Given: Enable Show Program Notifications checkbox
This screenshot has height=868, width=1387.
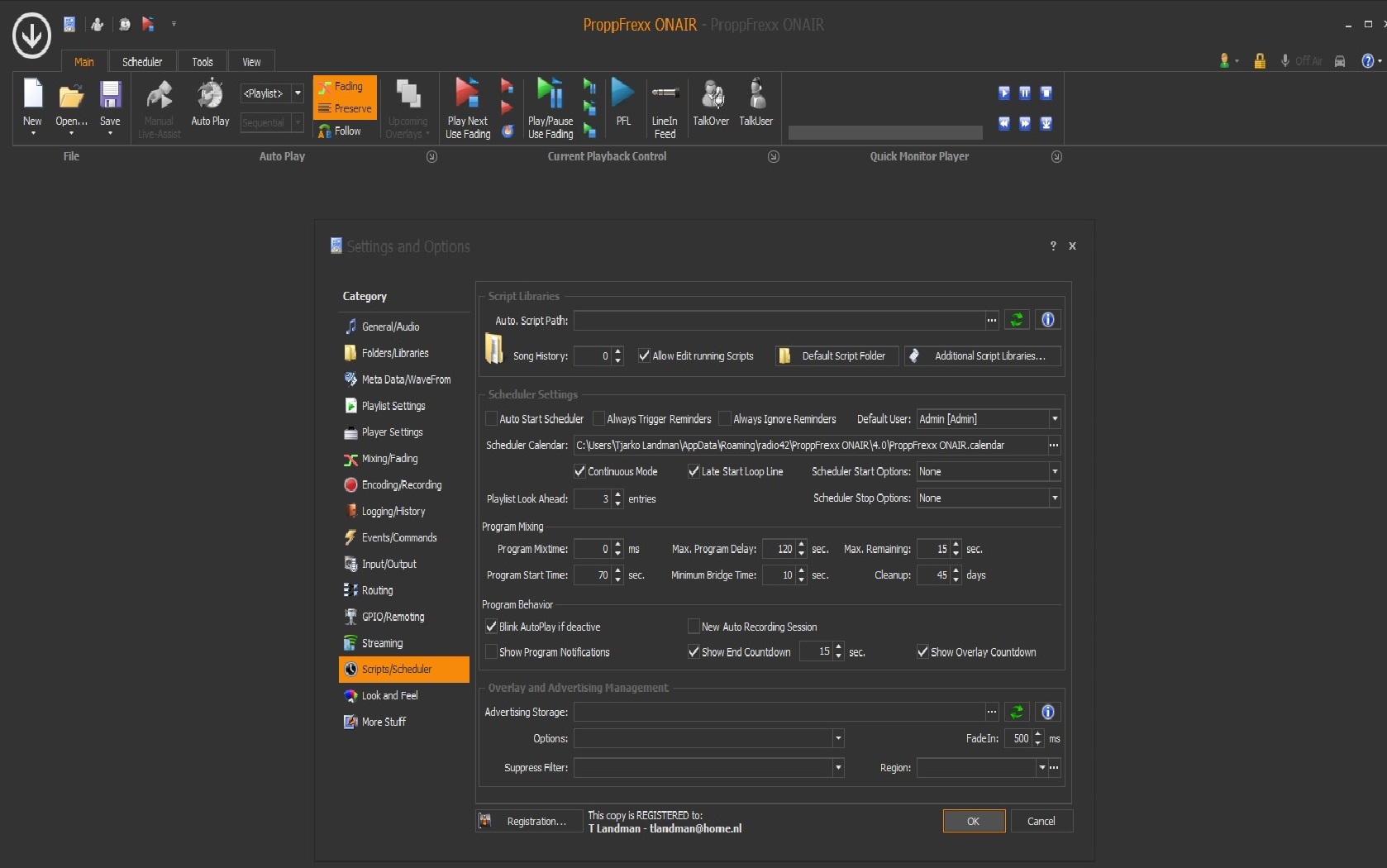Looking at the screenshot, I should coord(491,652).
